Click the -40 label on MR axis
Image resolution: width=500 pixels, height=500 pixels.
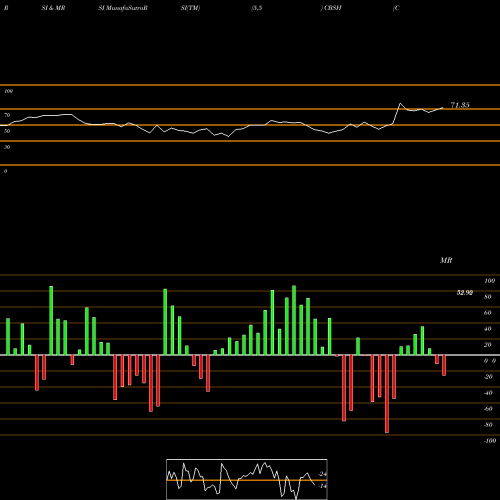click(488, 393)
